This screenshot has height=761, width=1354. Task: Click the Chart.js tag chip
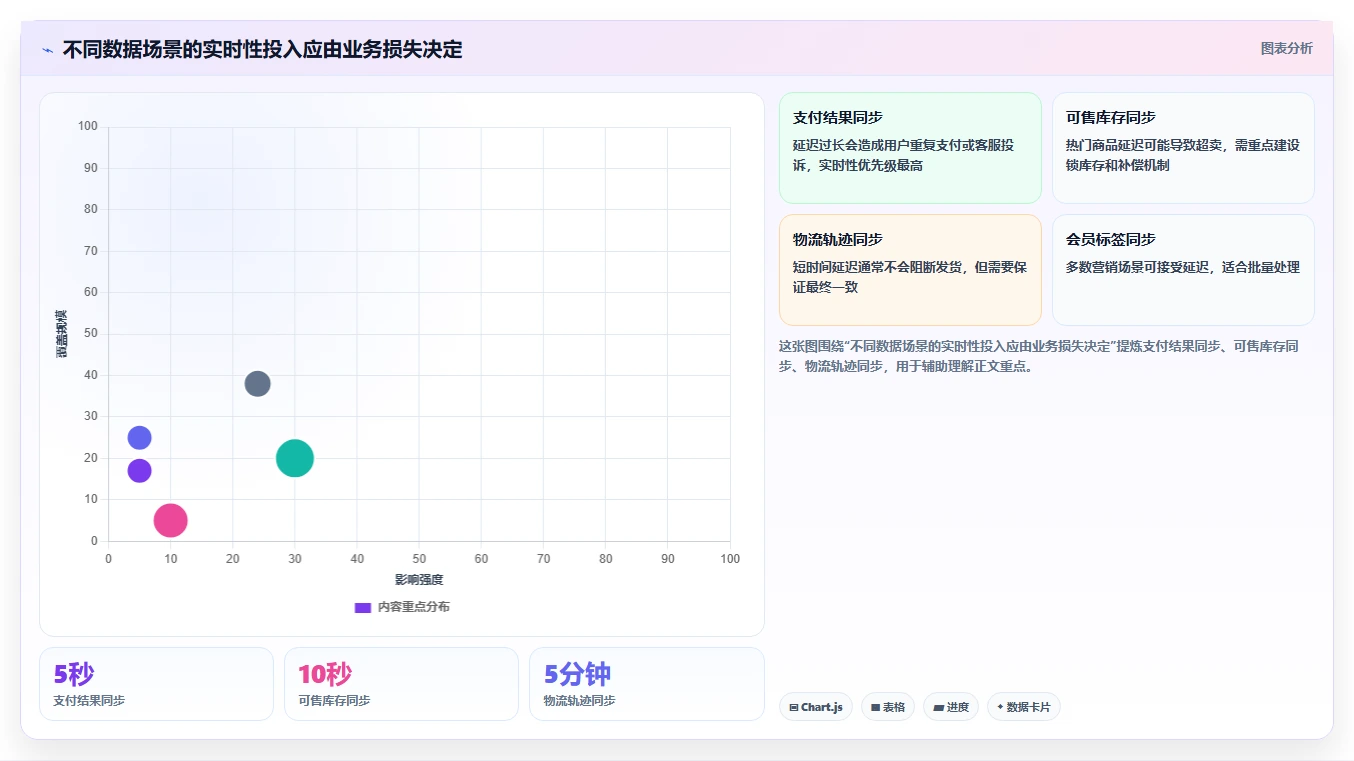pyautogui.click(x=816, y=707)
